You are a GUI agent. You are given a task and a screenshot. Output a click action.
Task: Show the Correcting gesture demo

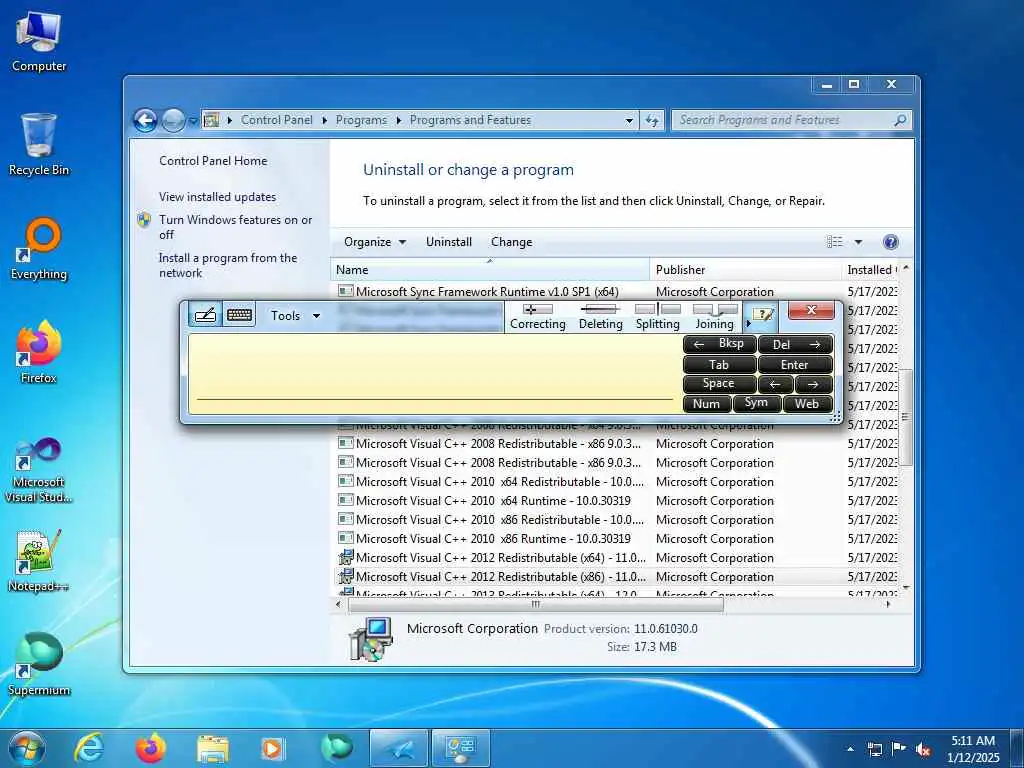coord(537,317)
